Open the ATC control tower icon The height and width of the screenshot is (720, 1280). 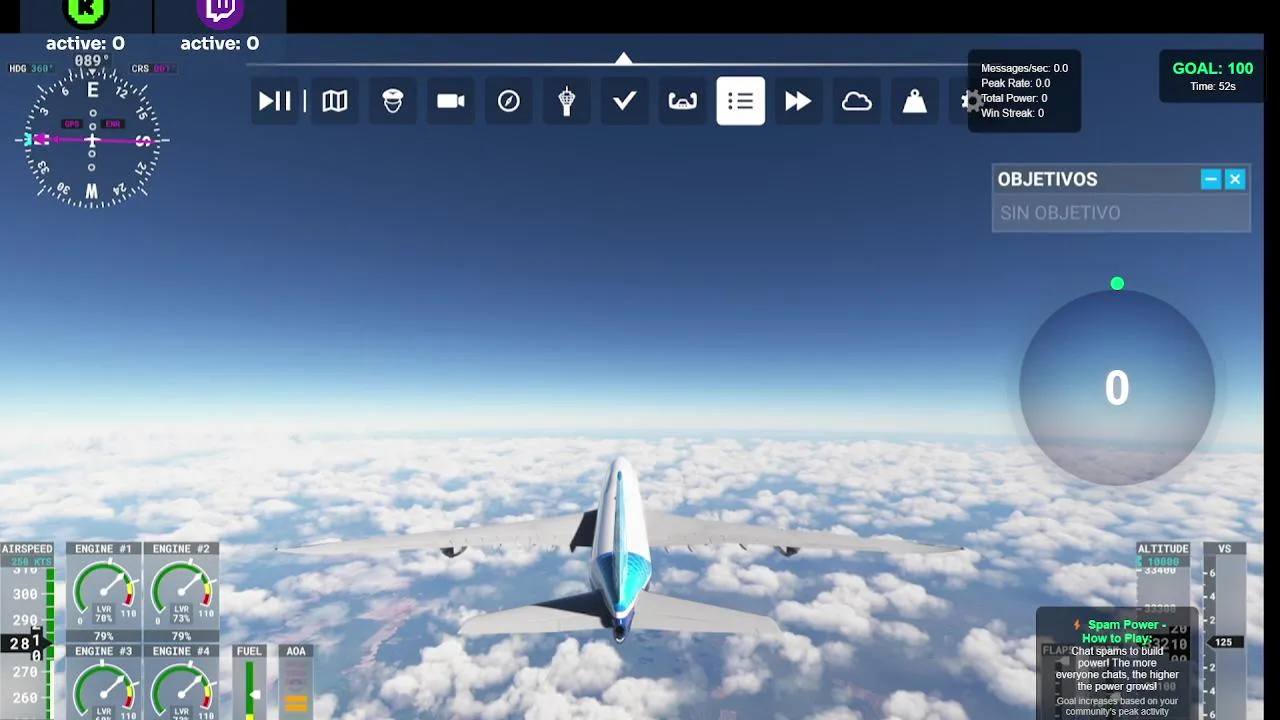[567, 101]
